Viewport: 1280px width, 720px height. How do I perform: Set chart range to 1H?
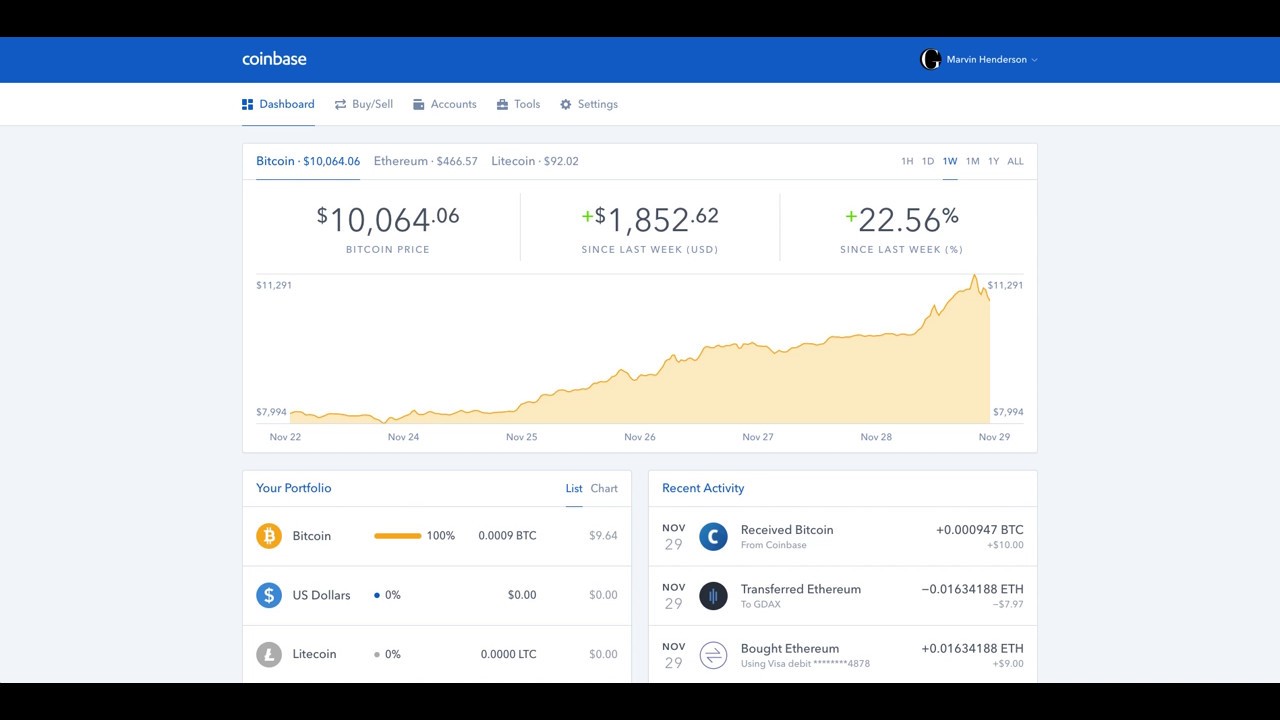tap(907, 161)
